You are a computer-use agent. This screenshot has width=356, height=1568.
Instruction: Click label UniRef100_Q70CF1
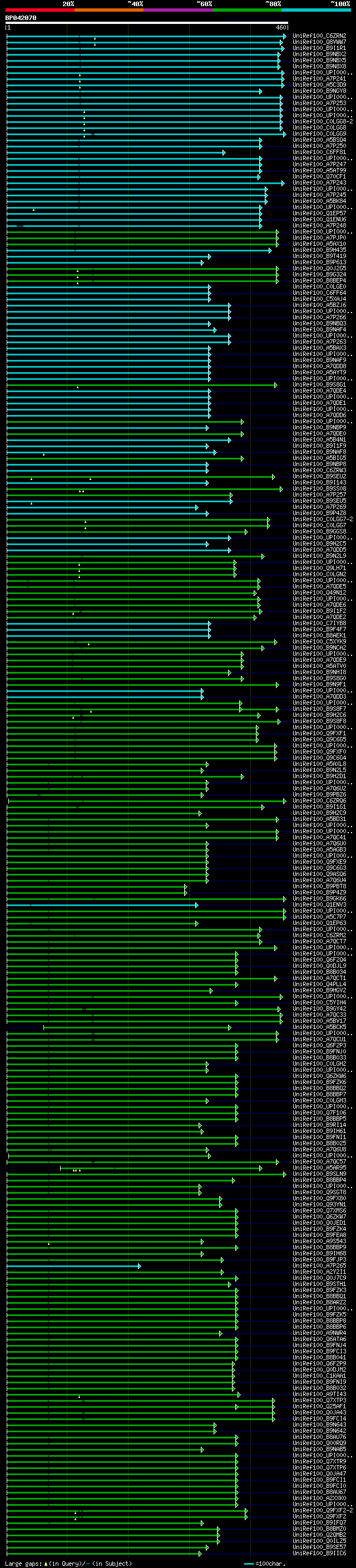pyautogui.click(x=319, y=176)
